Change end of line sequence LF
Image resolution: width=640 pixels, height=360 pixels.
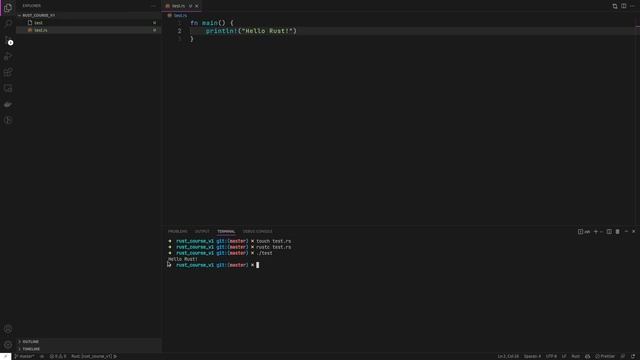[x=564, y=356]
